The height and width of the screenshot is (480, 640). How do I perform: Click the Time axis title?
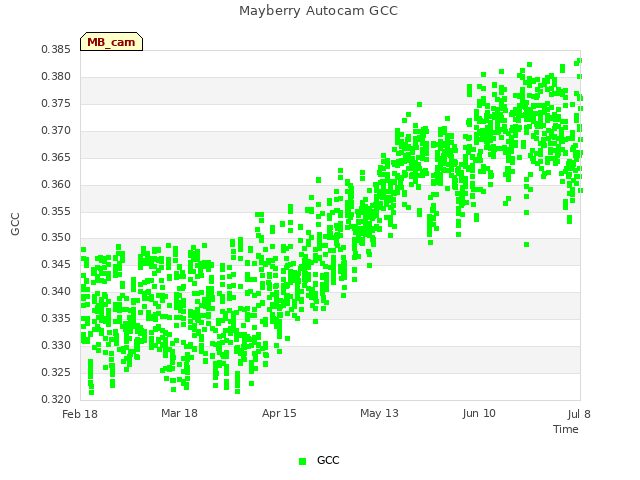tap(566, 429)
